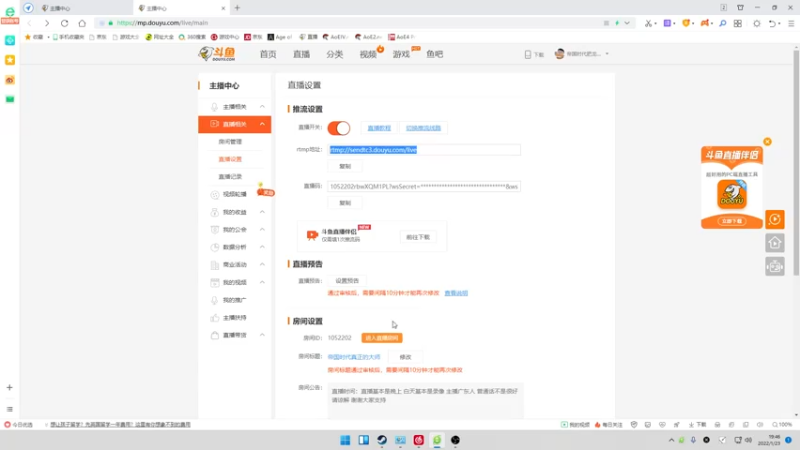Open the widgets icon in taskbar
Viewport: 800px width, 450px height.
[363, 440]
